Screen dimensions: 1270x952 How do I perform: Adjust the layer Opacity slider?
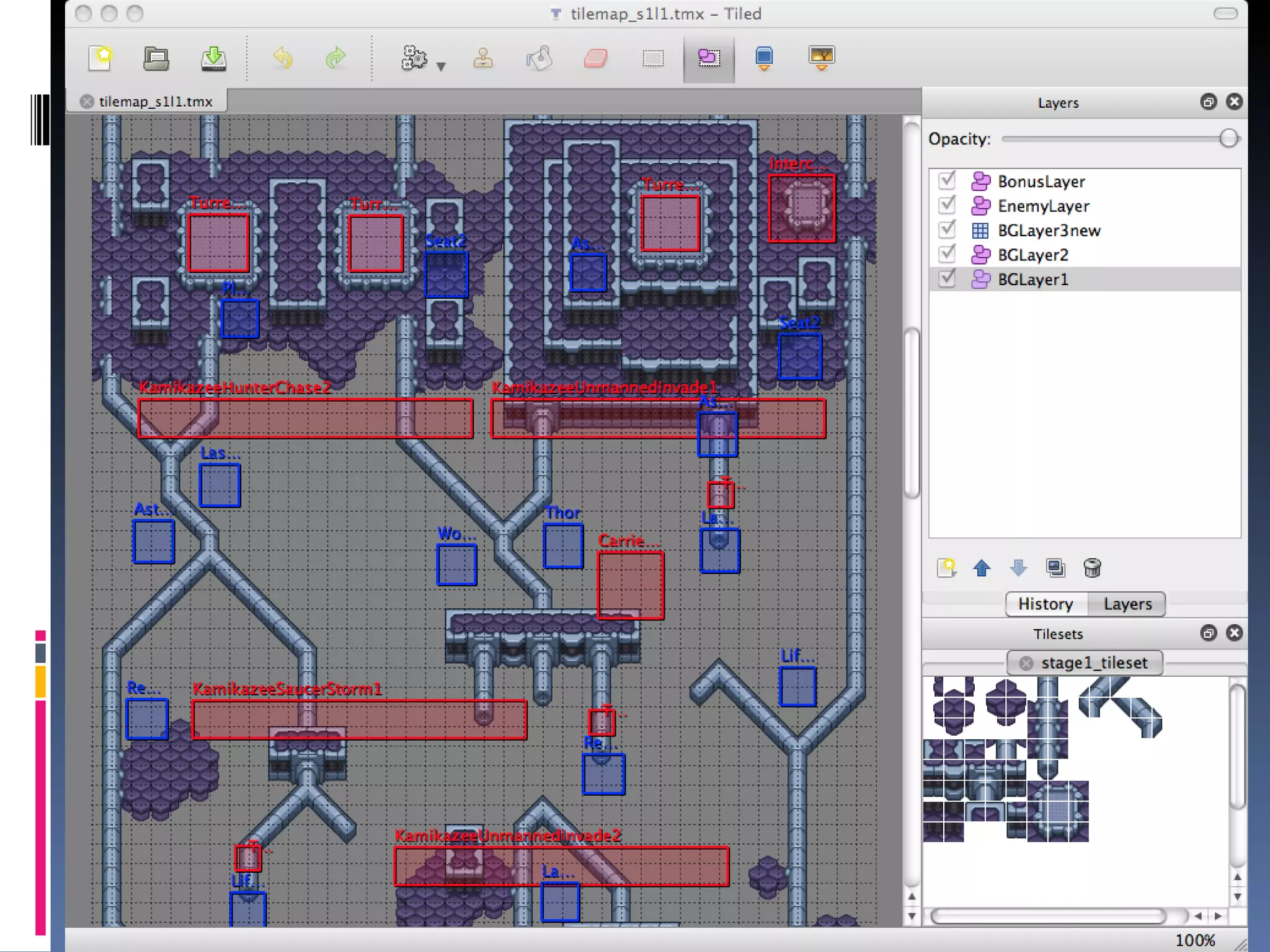coord(1228,138)
